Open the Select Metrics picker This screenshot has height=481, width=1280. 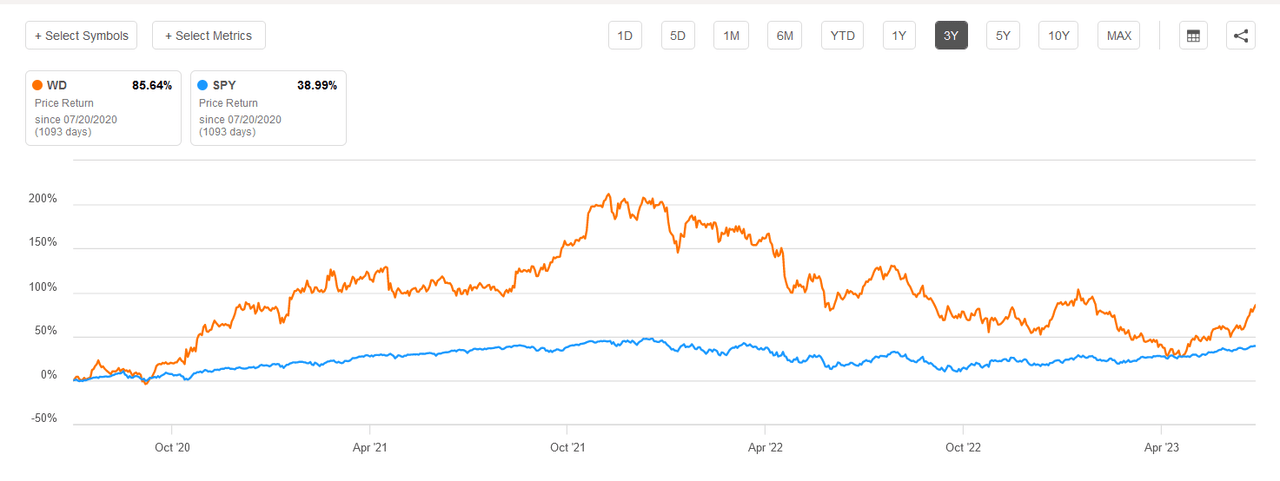[x=208, y=36]
